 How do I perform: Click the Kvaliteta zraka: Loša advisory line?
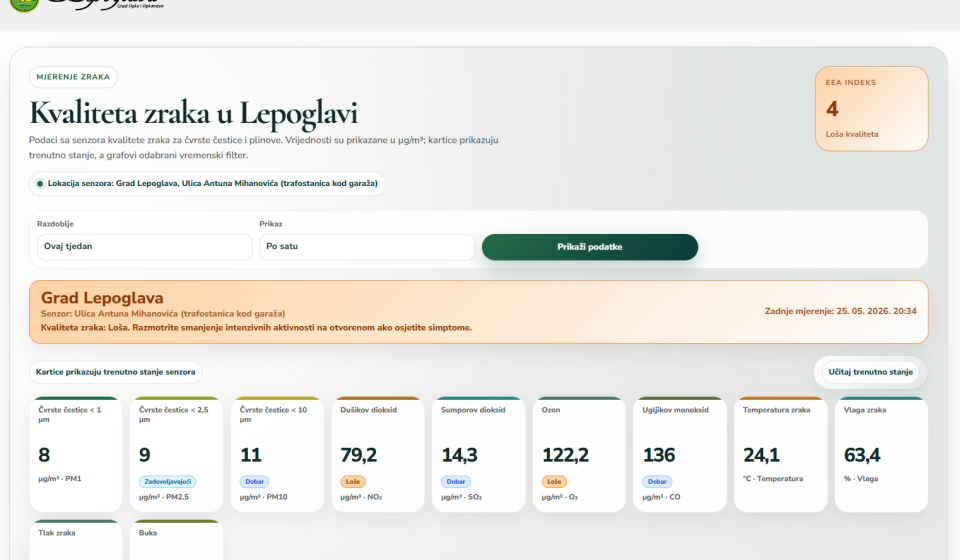point(256,328)
